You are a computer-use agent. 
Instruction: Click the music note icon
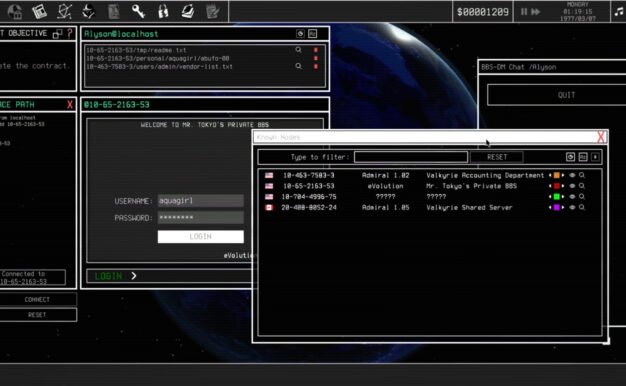(x=619, y=12)
